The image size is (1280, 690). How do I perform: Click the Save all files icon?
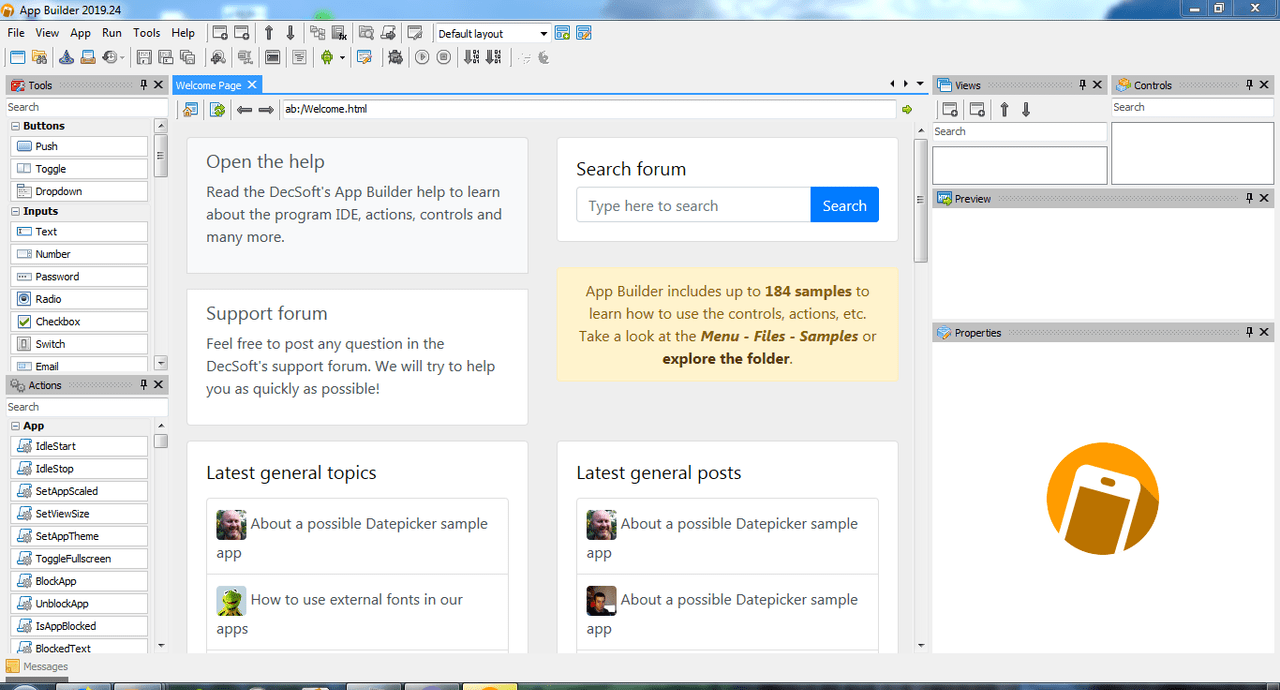click(x=188, y=57)
